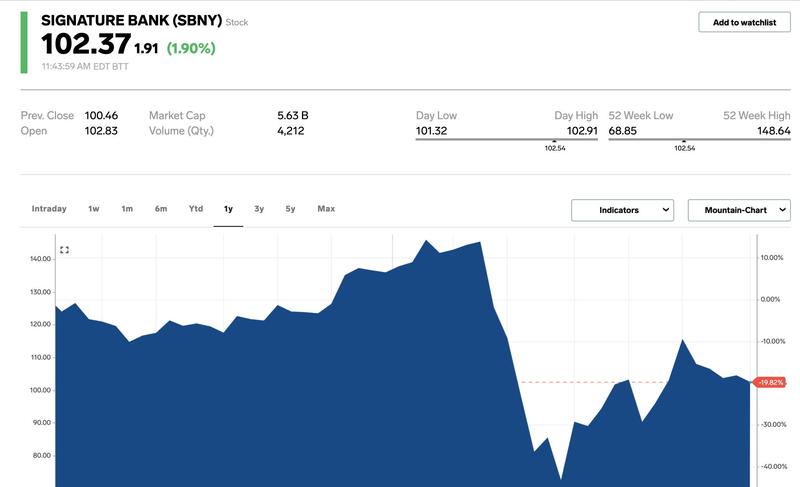Click the SIGNATURE BANK (SBNY) title
800x487 pixels.
(x=132, y=20)
